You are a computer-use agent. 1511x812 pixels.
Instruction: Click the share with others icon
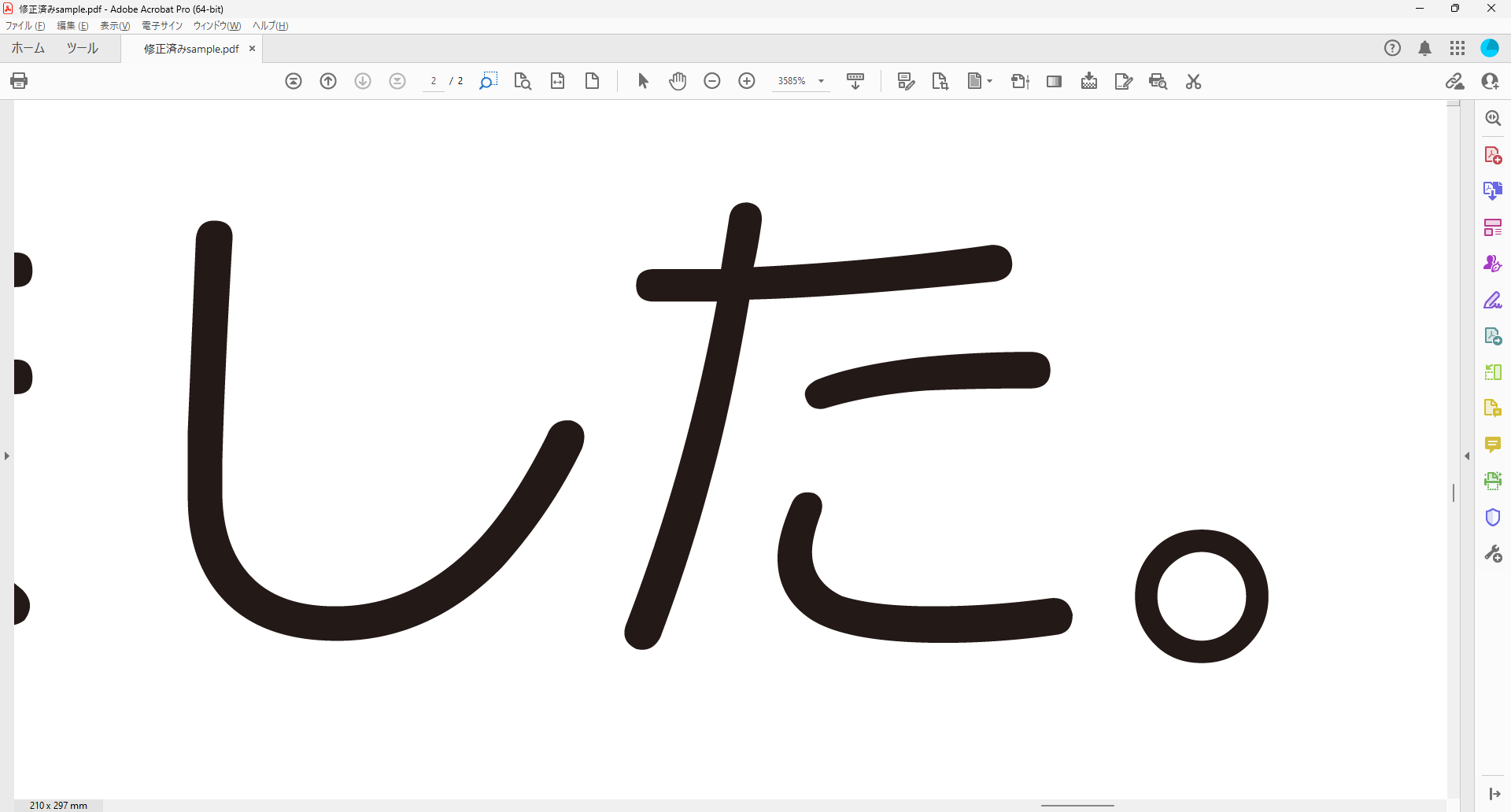point(1490,81)
